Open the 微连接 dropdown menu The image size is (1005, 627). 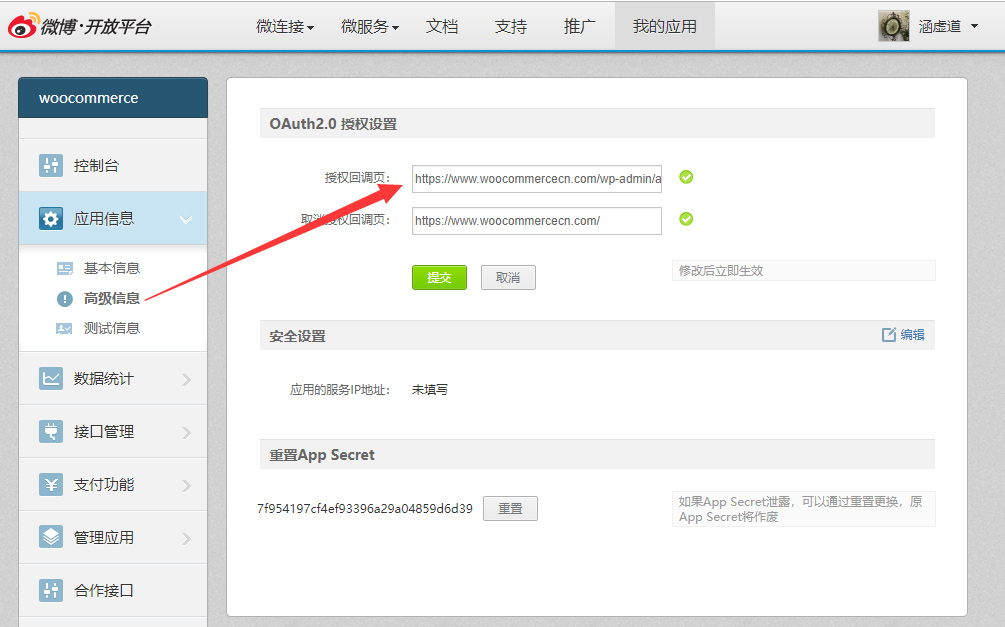tap(285, 27)
